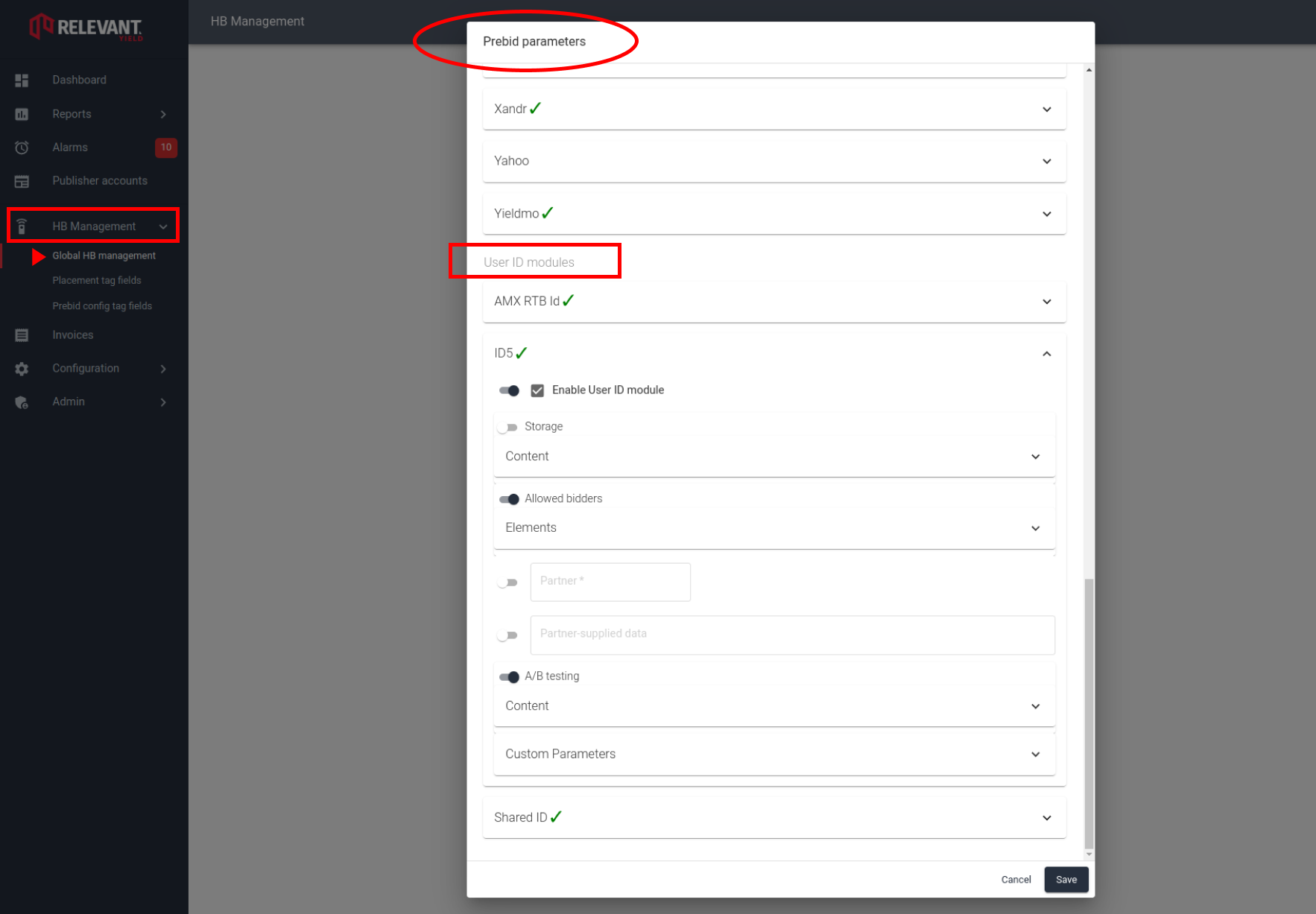Select Placement tag fields submenu
The height and width of the screenshot is (914, 1316).
tap(97, 281)
